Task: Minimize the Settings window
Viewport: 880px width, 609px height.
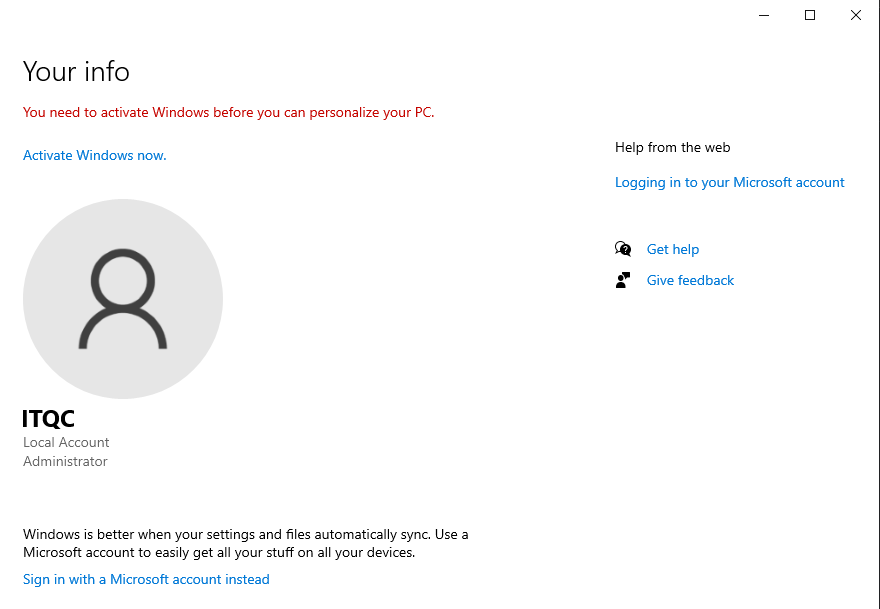Action: coord(764,15)
